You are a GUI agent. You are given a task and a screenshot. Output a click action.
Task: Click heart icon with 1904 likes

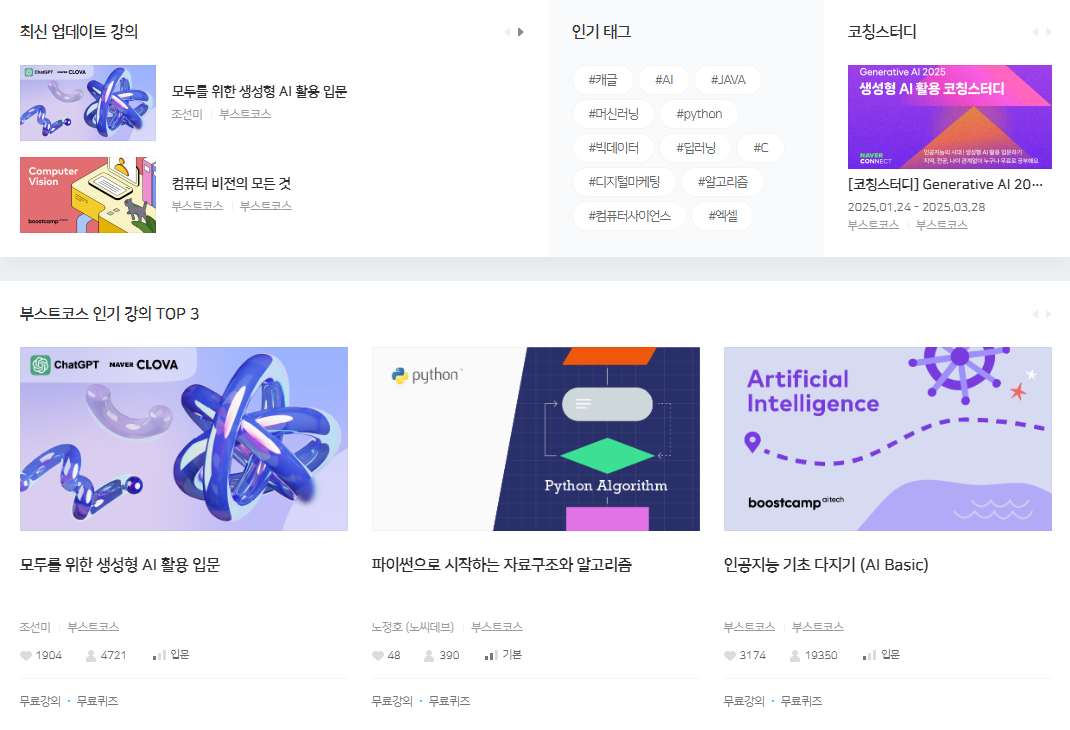(x=26, y=656)
